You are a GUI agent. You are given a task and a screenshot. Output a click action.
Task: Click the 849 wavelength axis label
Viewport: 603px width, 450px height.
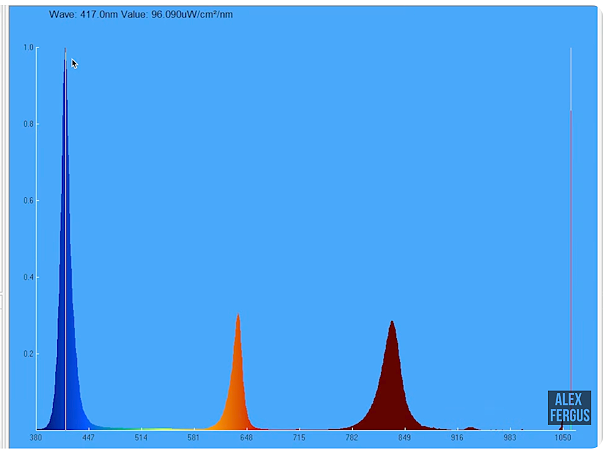pyautogui.click(x=404, y=438)
